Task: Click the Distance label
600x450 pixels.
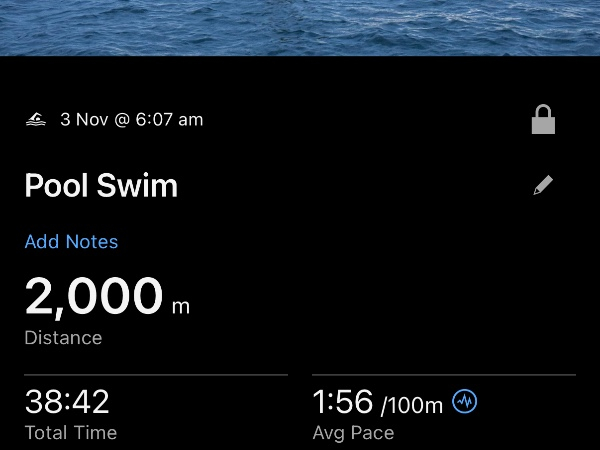Action: [63, 338]
